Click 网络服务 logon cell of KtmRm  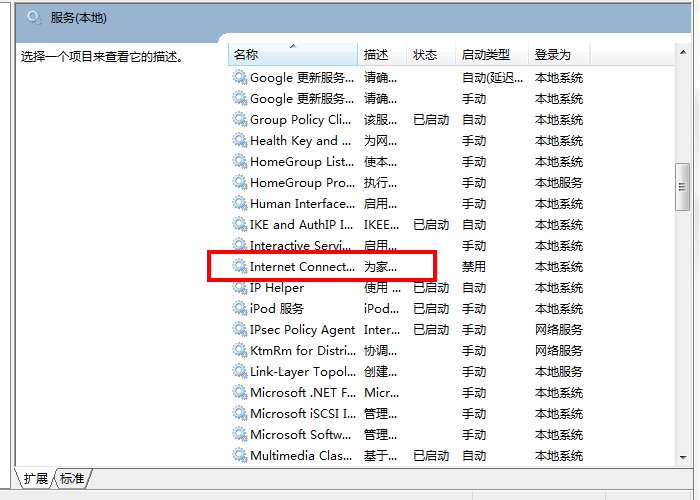[x=559, y=350]
